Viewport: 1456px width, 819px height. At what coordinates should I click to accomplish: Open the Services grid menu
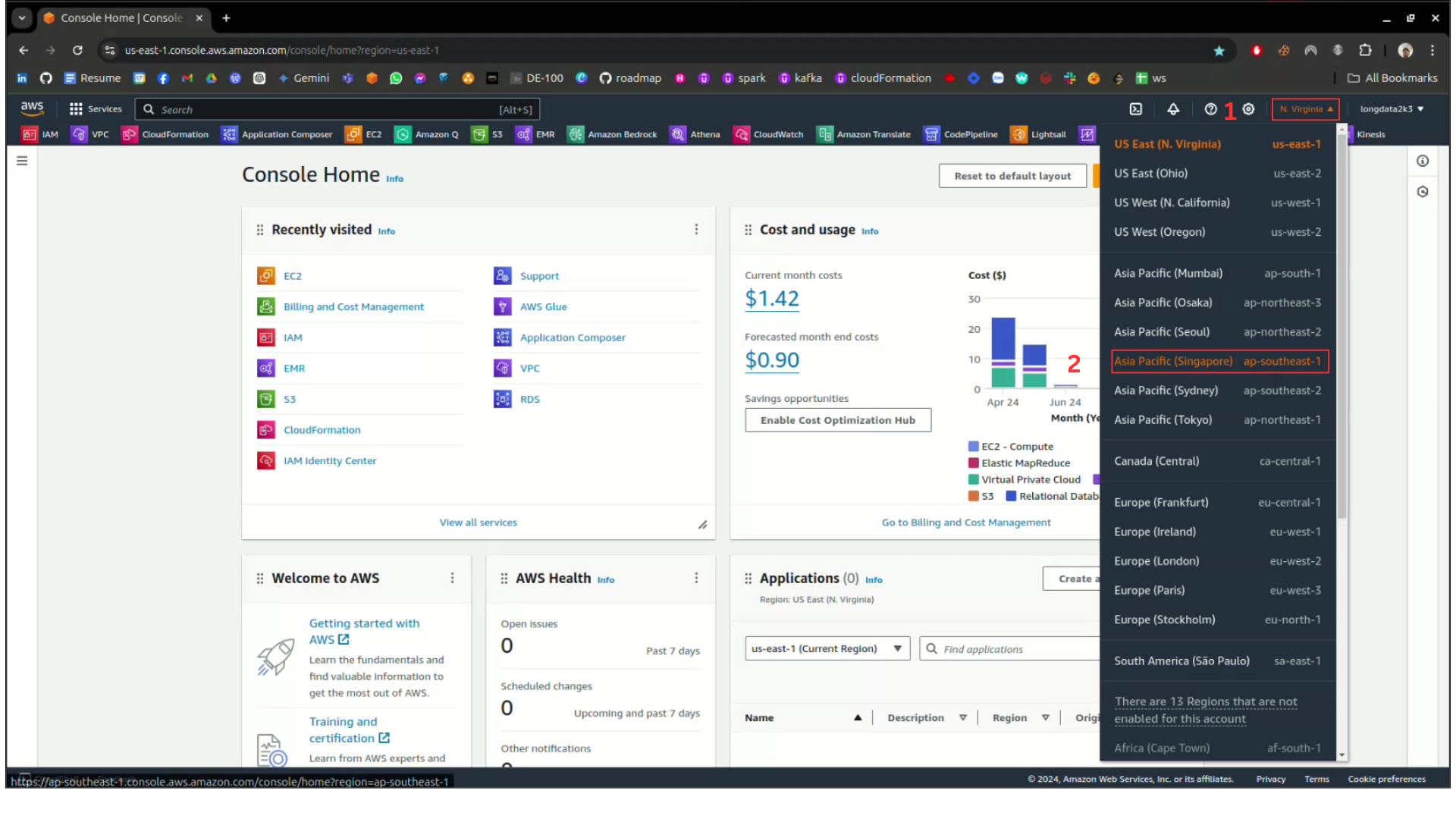pos(95,109)
